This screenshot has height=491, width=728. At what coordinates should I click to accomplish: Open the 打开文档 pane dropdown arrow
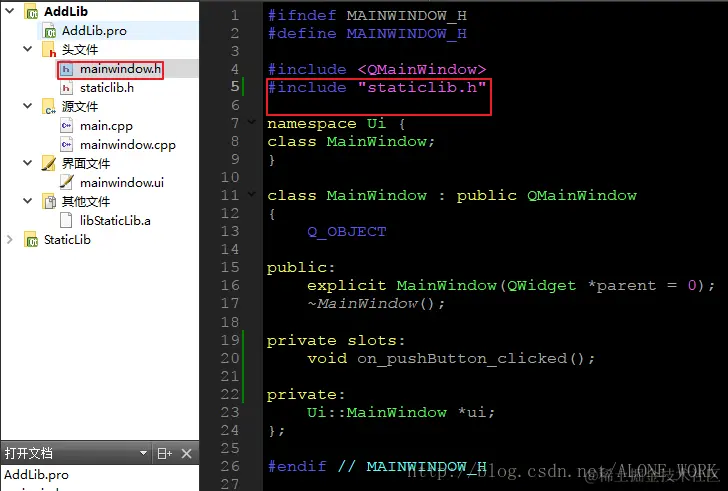click(143, 453)
